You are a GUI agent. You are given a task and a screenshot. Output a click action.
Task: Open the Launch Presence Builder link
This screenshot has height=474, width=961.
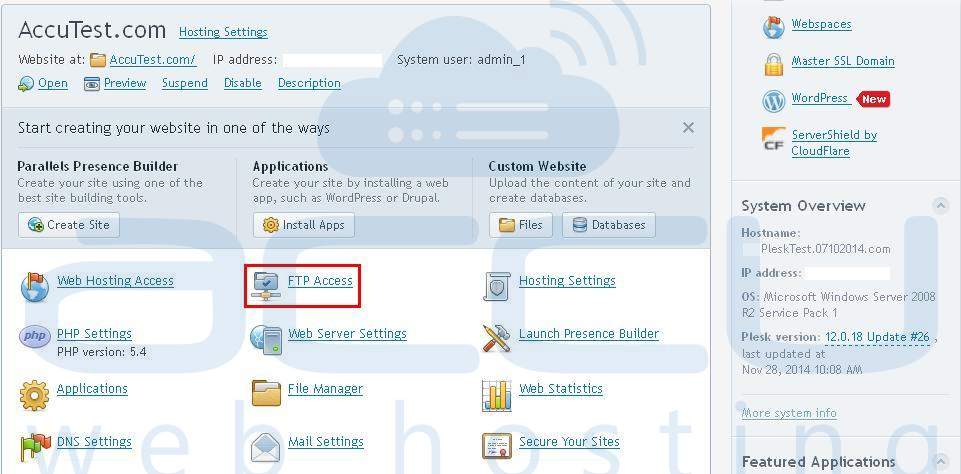coord(589,334)
